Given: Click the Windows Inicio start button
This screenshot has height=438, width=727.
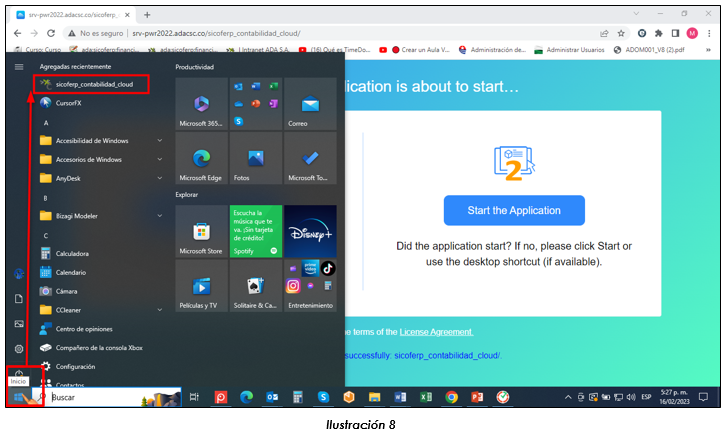Looking at the screenshot, I should click(18, 397).
